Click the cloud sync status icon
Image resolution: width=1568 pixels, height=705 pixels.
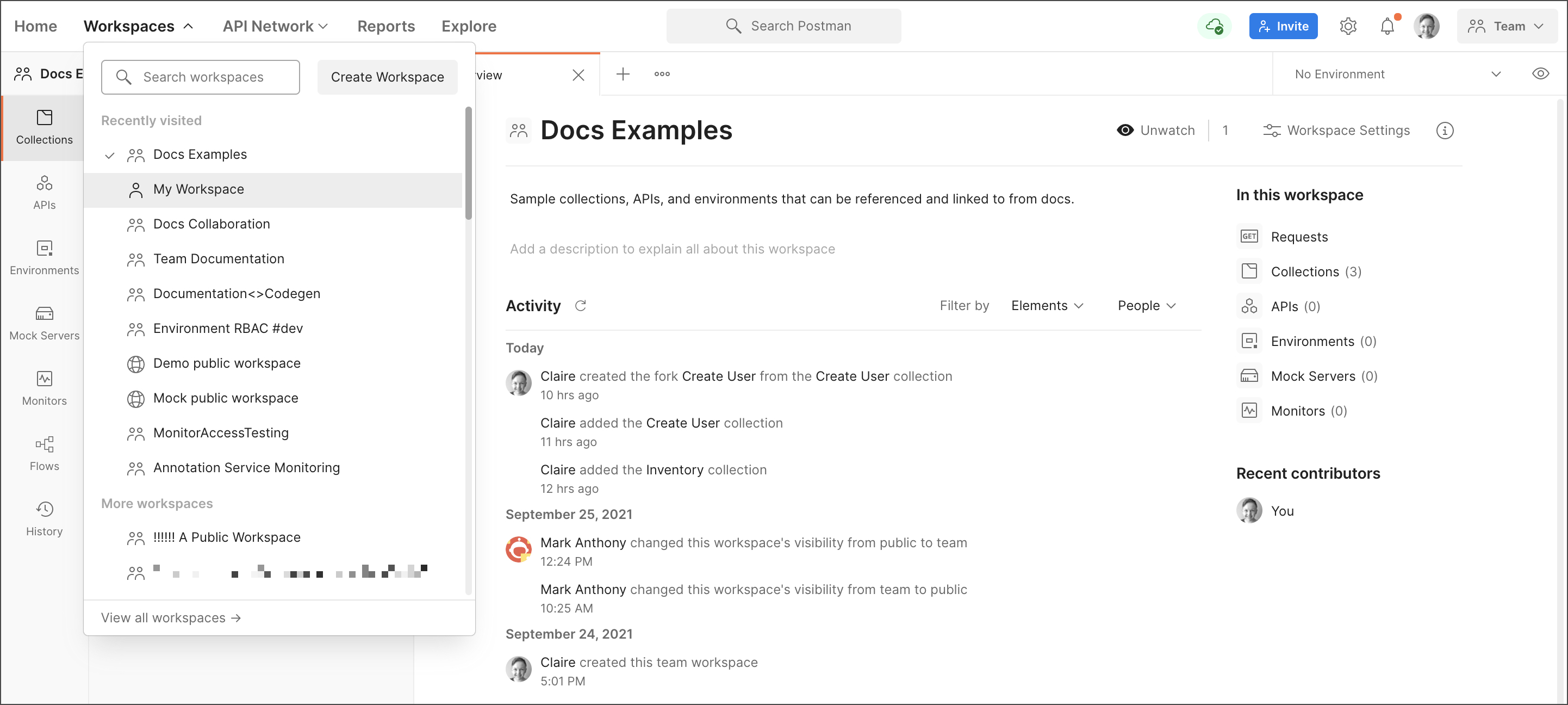coord(1214,26)
